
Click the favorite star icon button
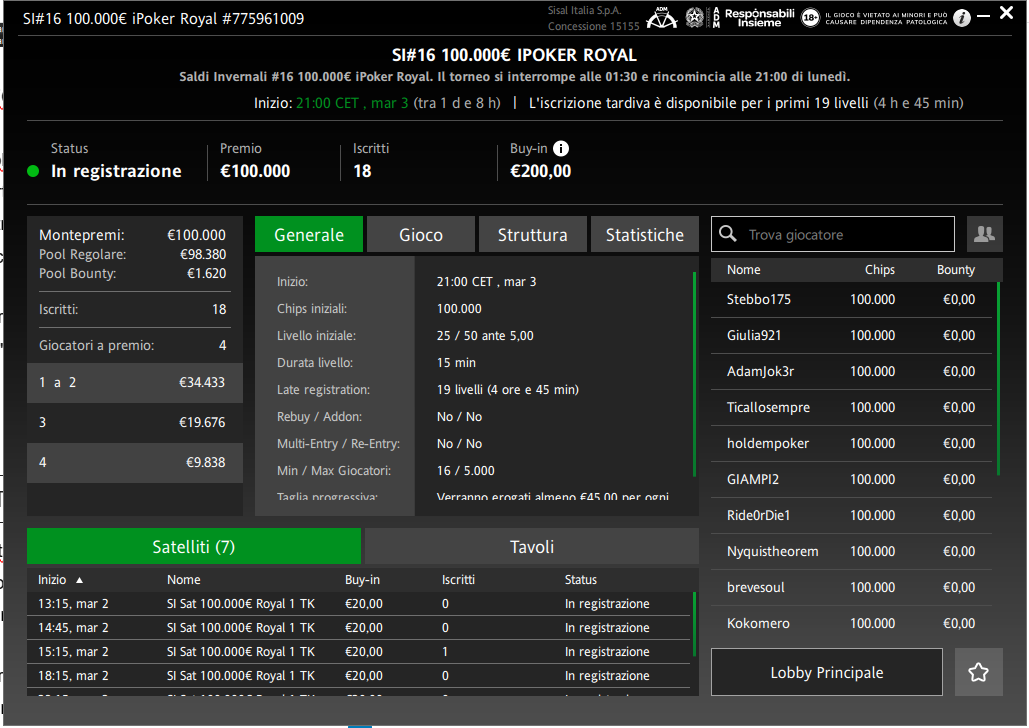[978, 672]
